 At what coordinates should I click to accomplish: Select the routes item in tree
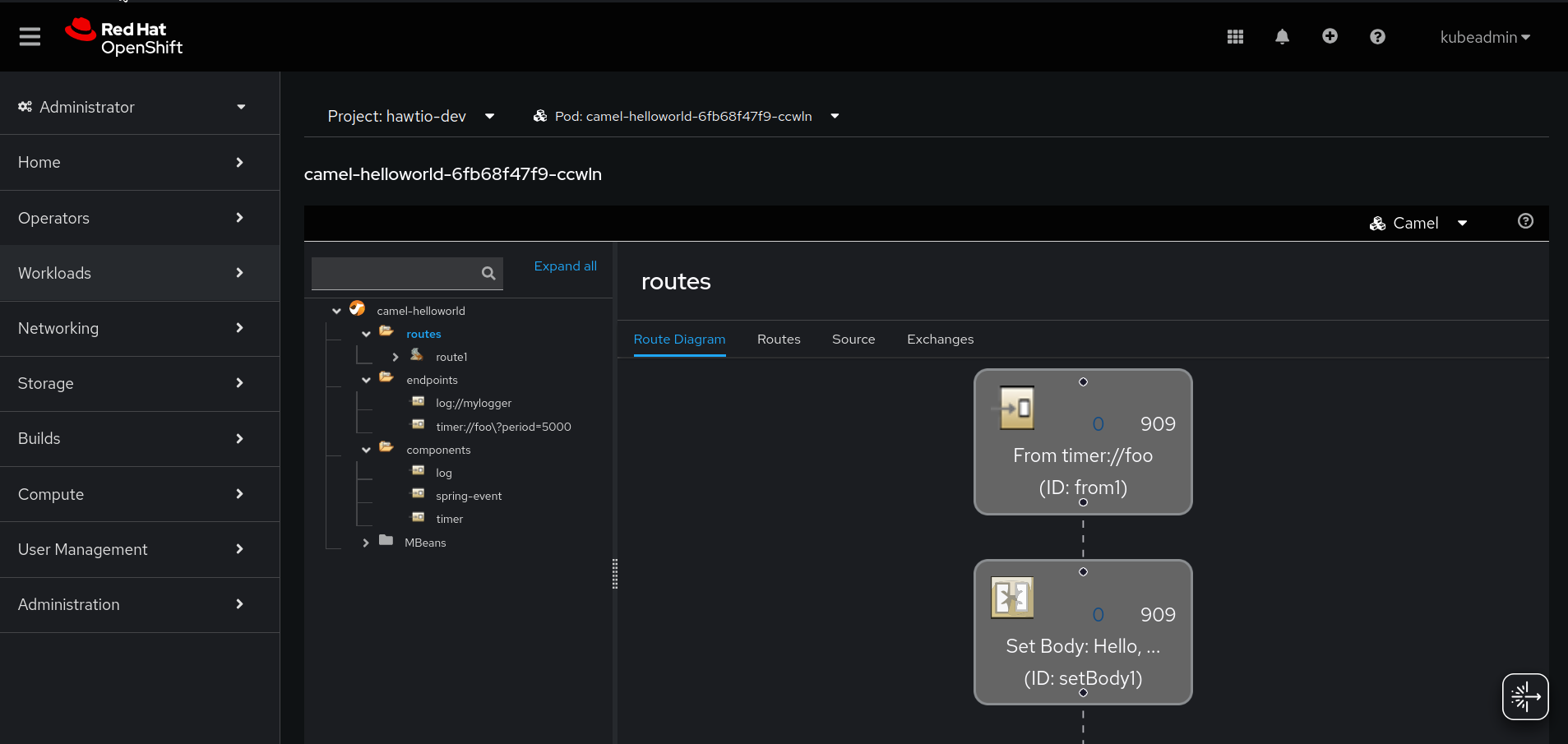pyautogui.click(x=423, y=334)
